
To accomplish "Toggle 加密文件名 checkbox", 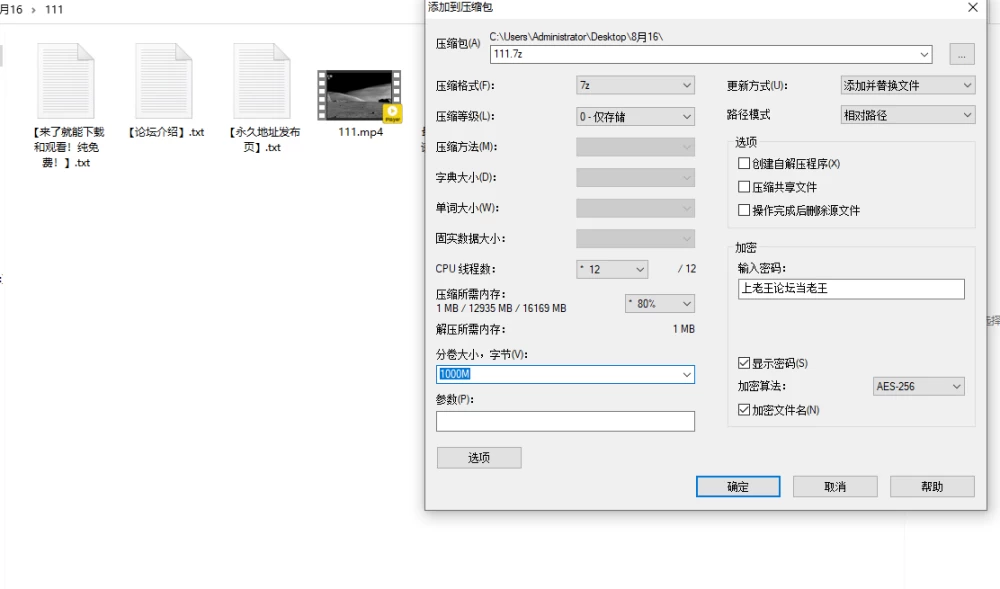I will pyautogui.click(x=744, y=409).
